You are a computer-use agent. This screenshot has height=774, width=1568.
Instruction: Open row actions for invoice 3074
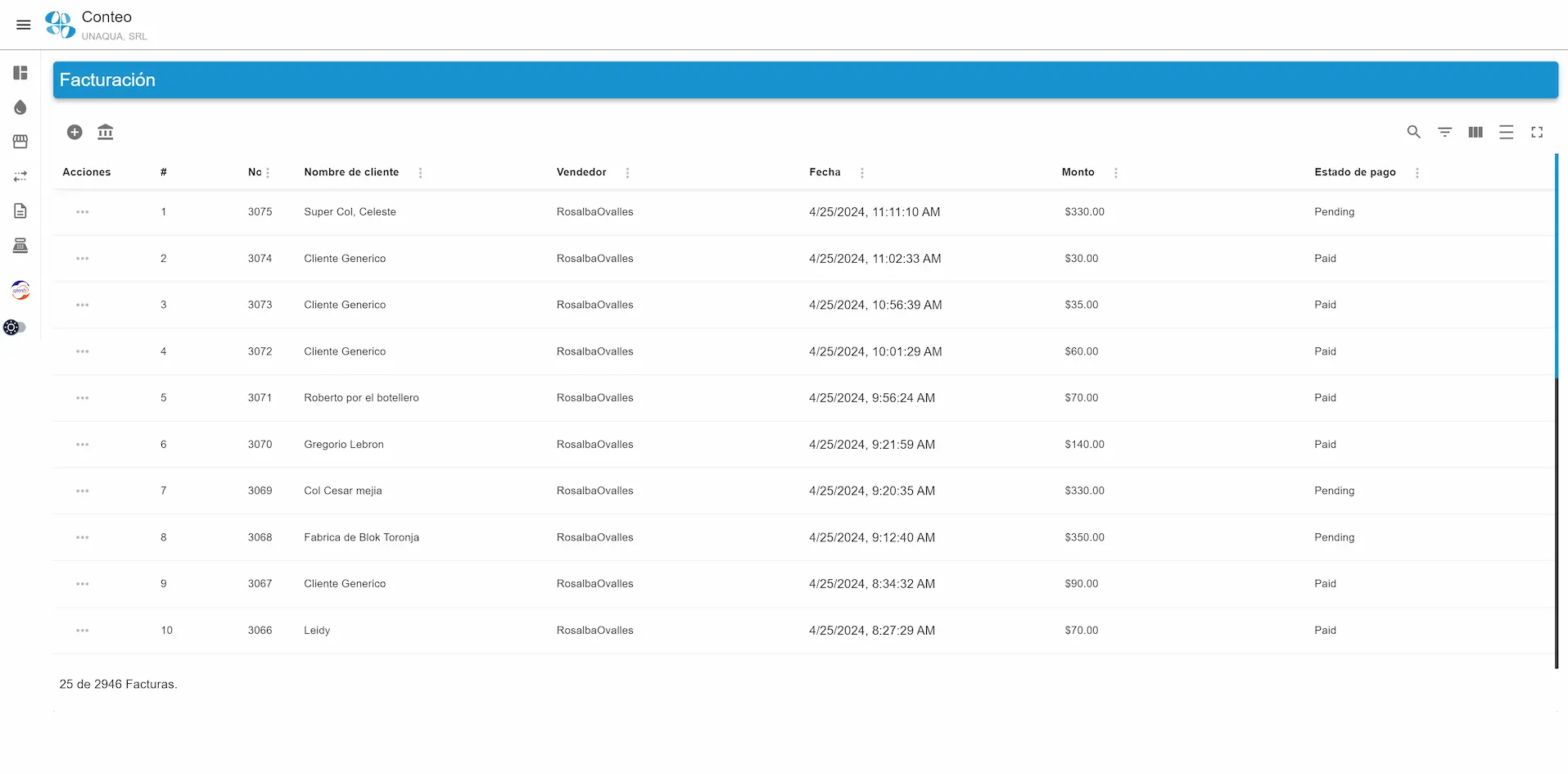(x=83, y=259)
